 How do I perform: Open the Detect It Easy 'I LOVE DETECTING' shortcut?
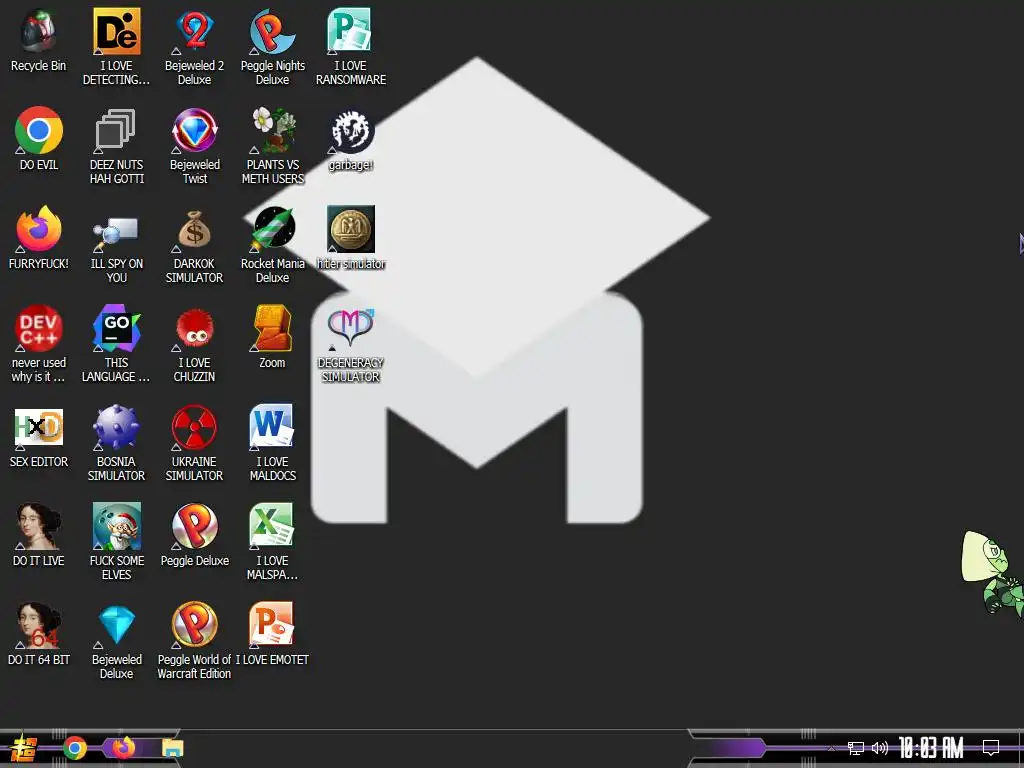pos(116,31)
